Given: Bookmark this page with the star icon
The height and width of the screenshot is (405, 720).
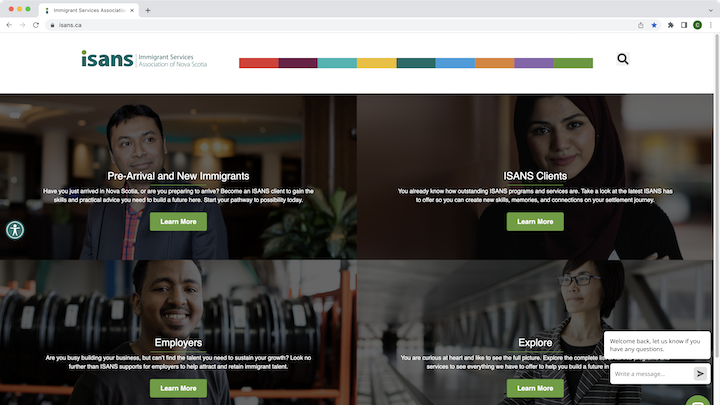Looking at the screenshot, I should 654,25.
